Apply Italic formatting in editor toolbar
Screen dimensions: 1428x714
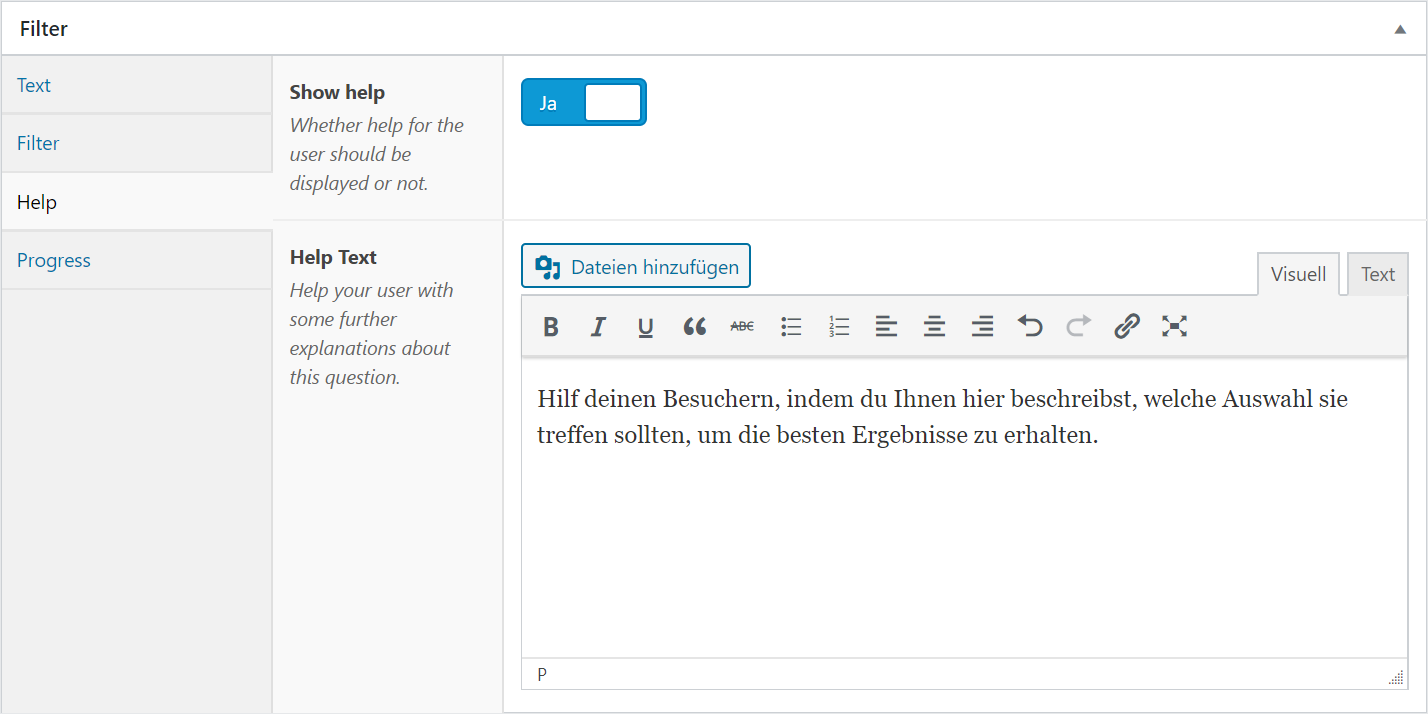pyautogui.click(x=598, y=326)
